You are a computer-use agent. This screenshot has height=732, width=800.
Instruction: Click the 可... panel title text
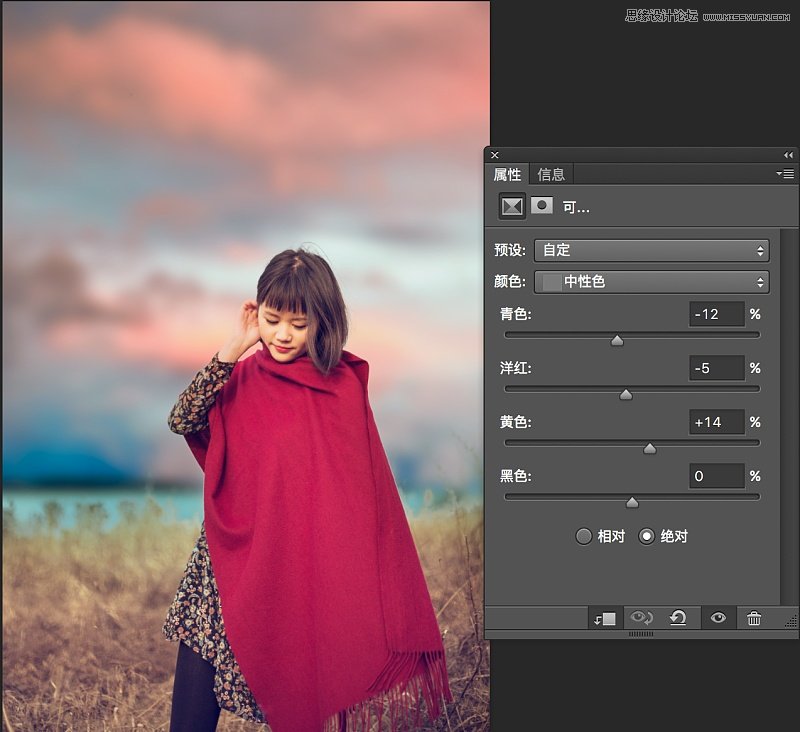tap(576, 207)
